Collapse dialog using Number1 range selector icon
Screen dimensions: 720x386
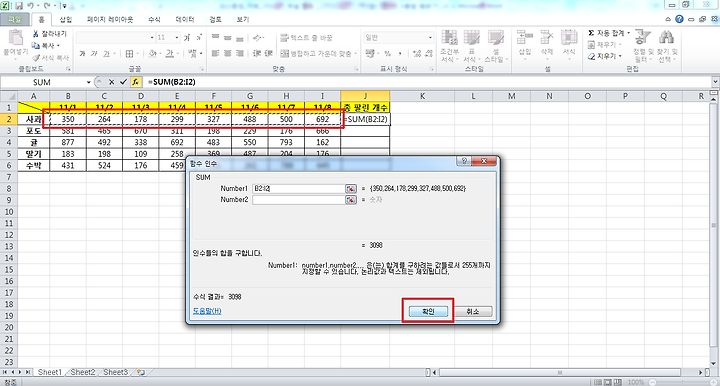[x=351, y=189]
